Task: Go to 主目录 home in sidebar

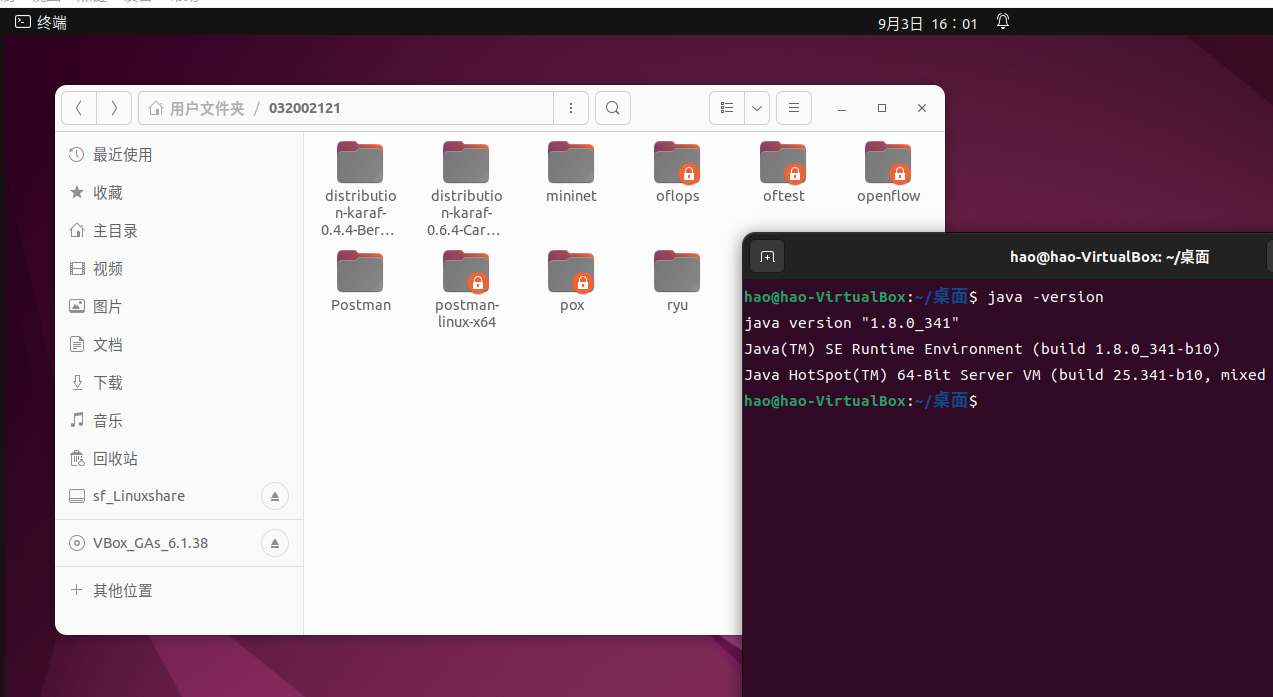Action: pos(179,231)
